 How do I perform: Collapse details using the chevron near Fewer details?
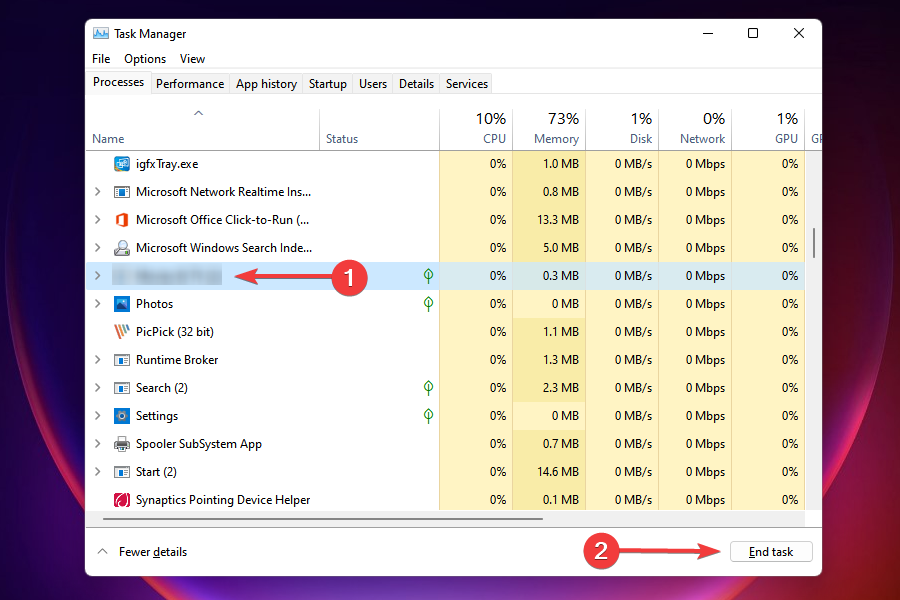[101, 551]
